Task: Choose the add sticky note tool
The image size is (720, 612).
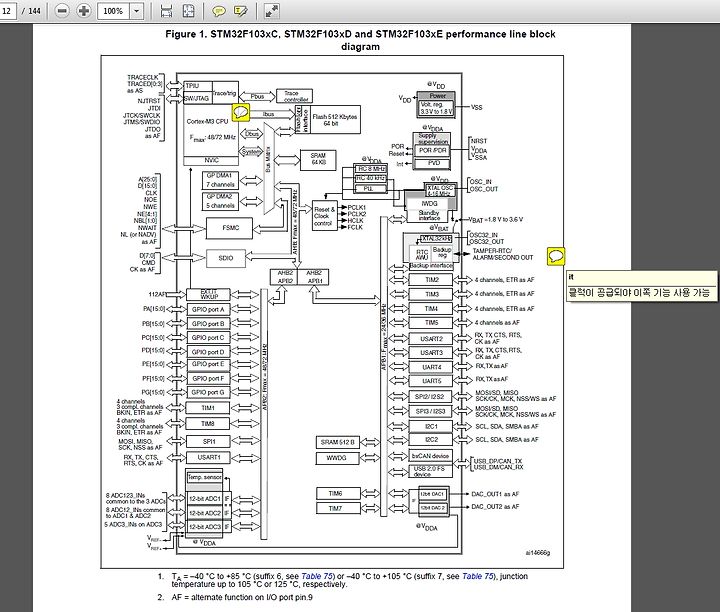Action: pos(219,11)
